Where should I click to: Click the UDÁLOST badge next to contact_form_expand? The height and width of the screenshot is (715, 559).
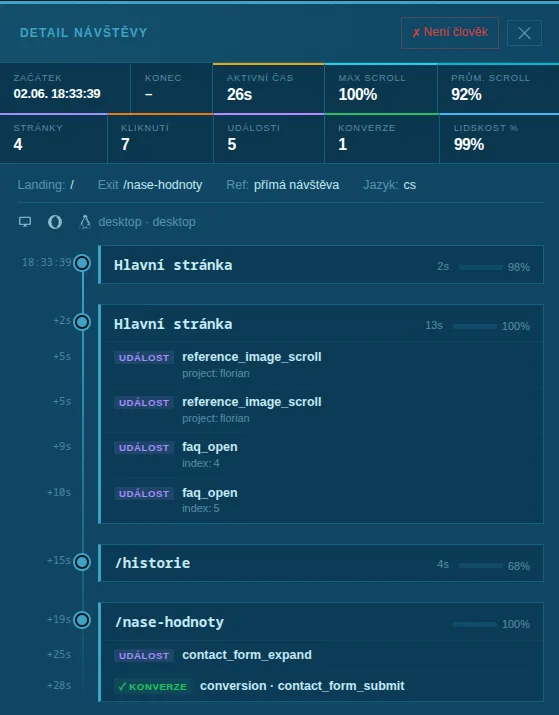144,656
